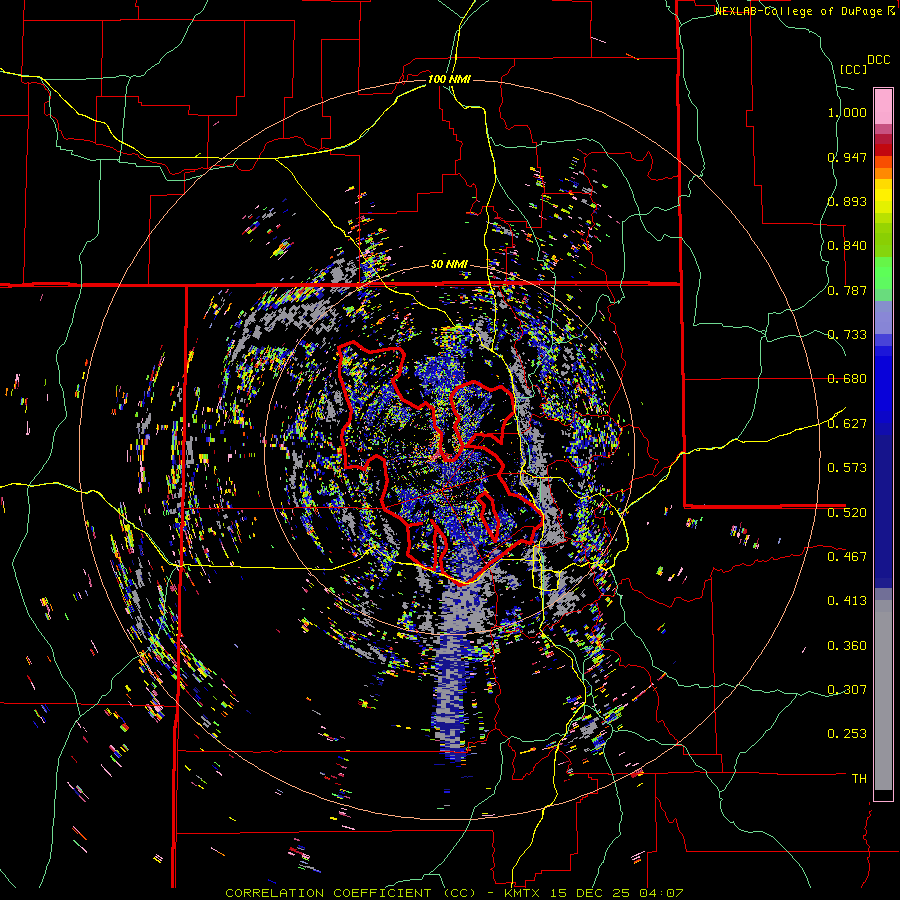Image resolution: width=900 pixels, height=900 pixels.
Task: Select the 0.573 scale value
Action: click(x=847, y=468)
